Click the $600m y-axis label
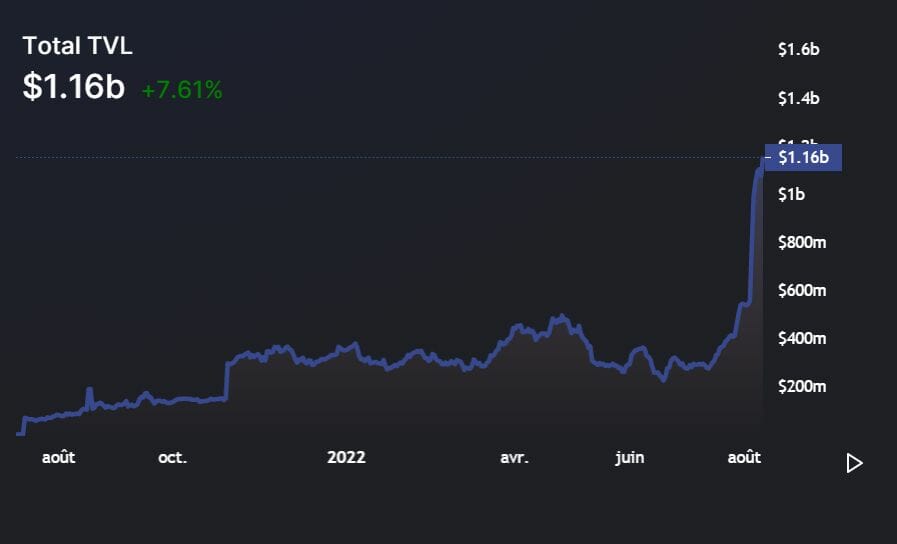The width and height of the screenshot is (897, 544). pyautogui.click(x=802, y=291)
